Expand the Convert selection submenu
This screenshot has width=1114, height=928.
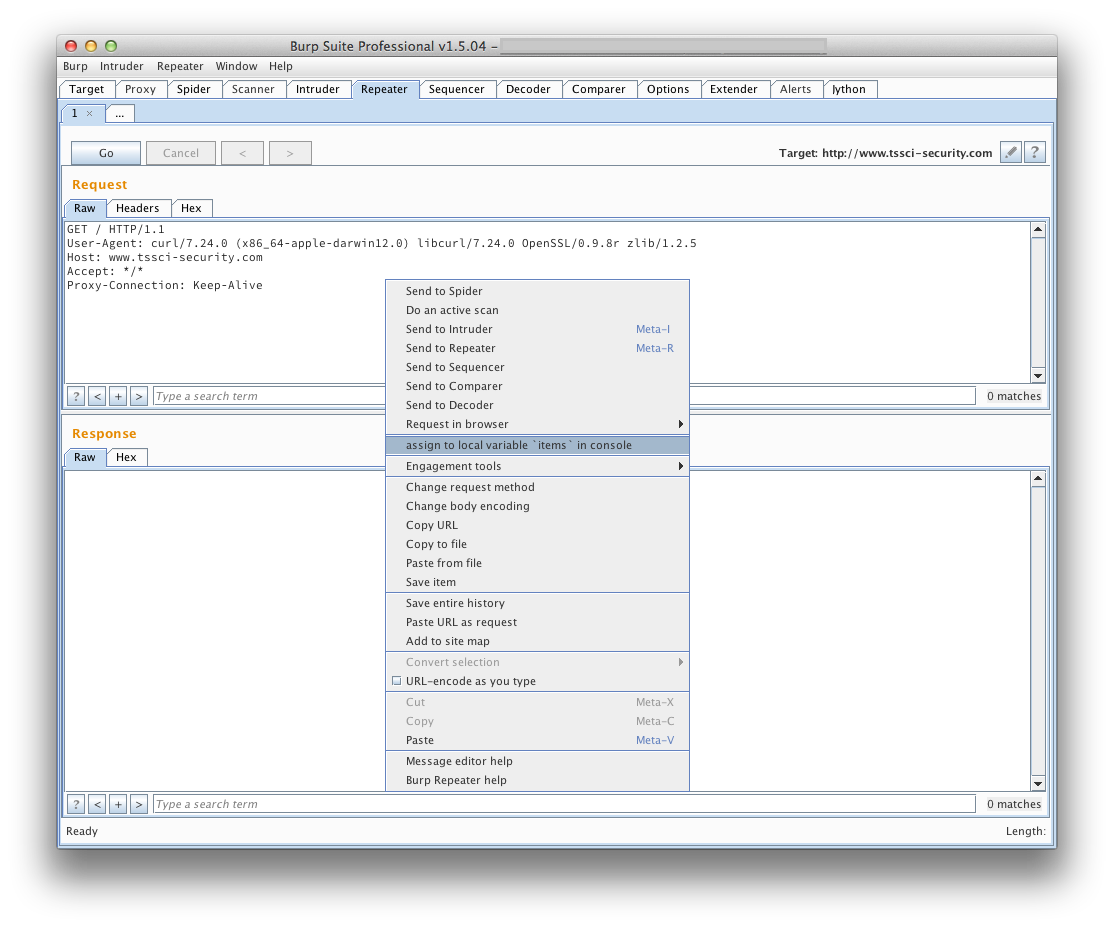pos(537,662)
